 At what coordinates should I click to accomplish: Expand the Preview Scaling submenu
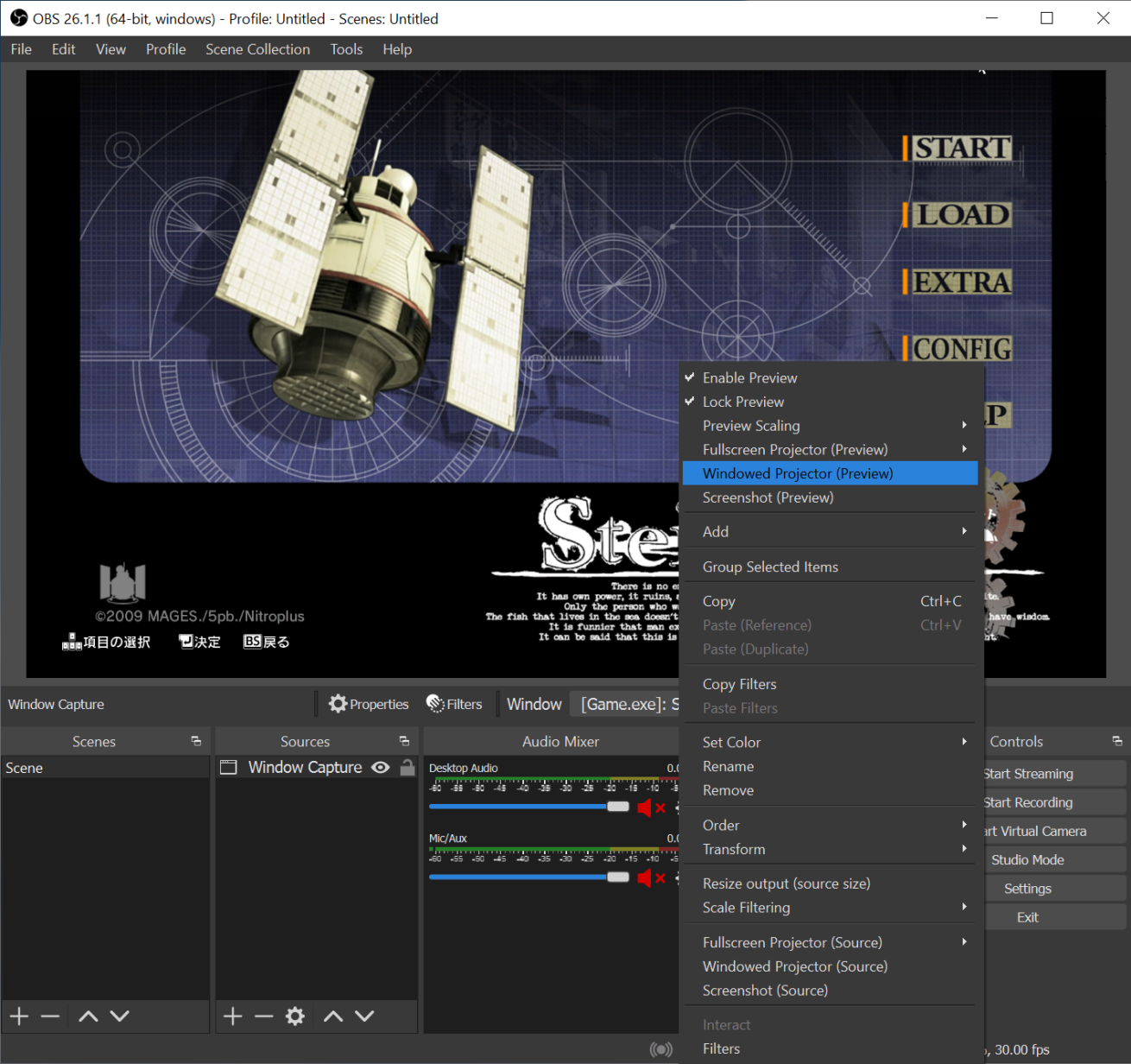[830, 426]
